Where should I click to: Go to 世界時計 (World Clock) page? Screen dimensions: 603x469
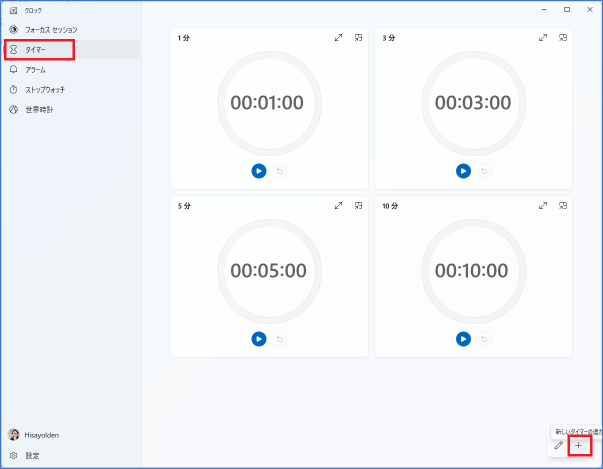39,109
